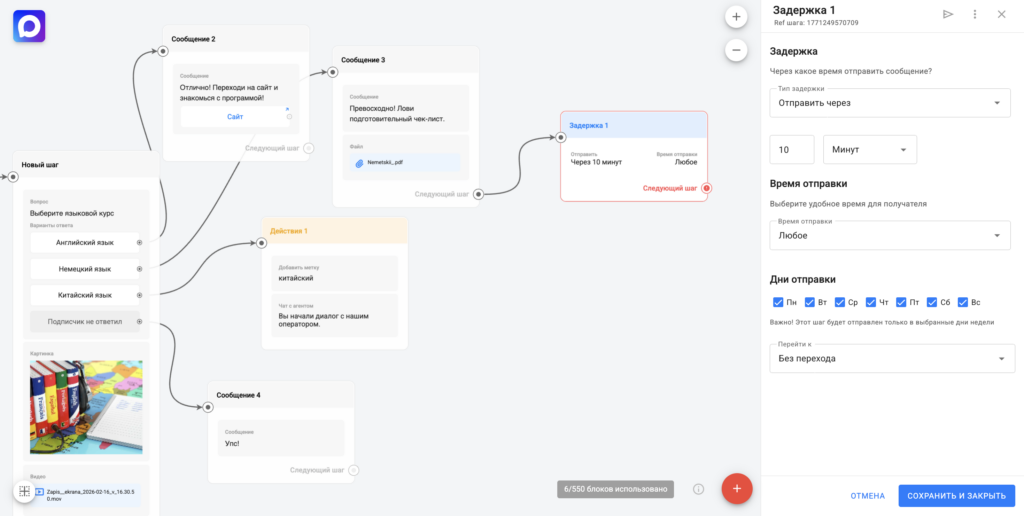Click the grid layout icon bottom left
This screenshot has width=1024, height=516.
tap(25, 492)
